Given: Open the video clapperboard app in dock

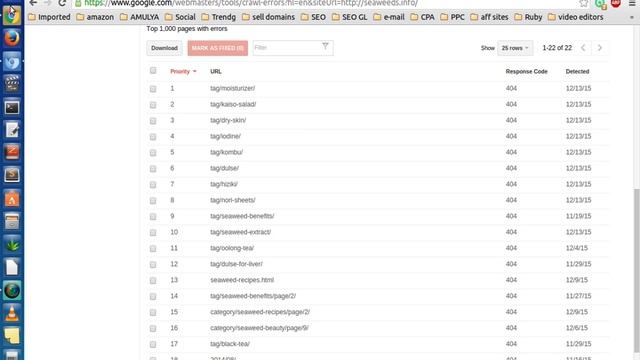Looking at the screenshot, I should click(12, 84).
